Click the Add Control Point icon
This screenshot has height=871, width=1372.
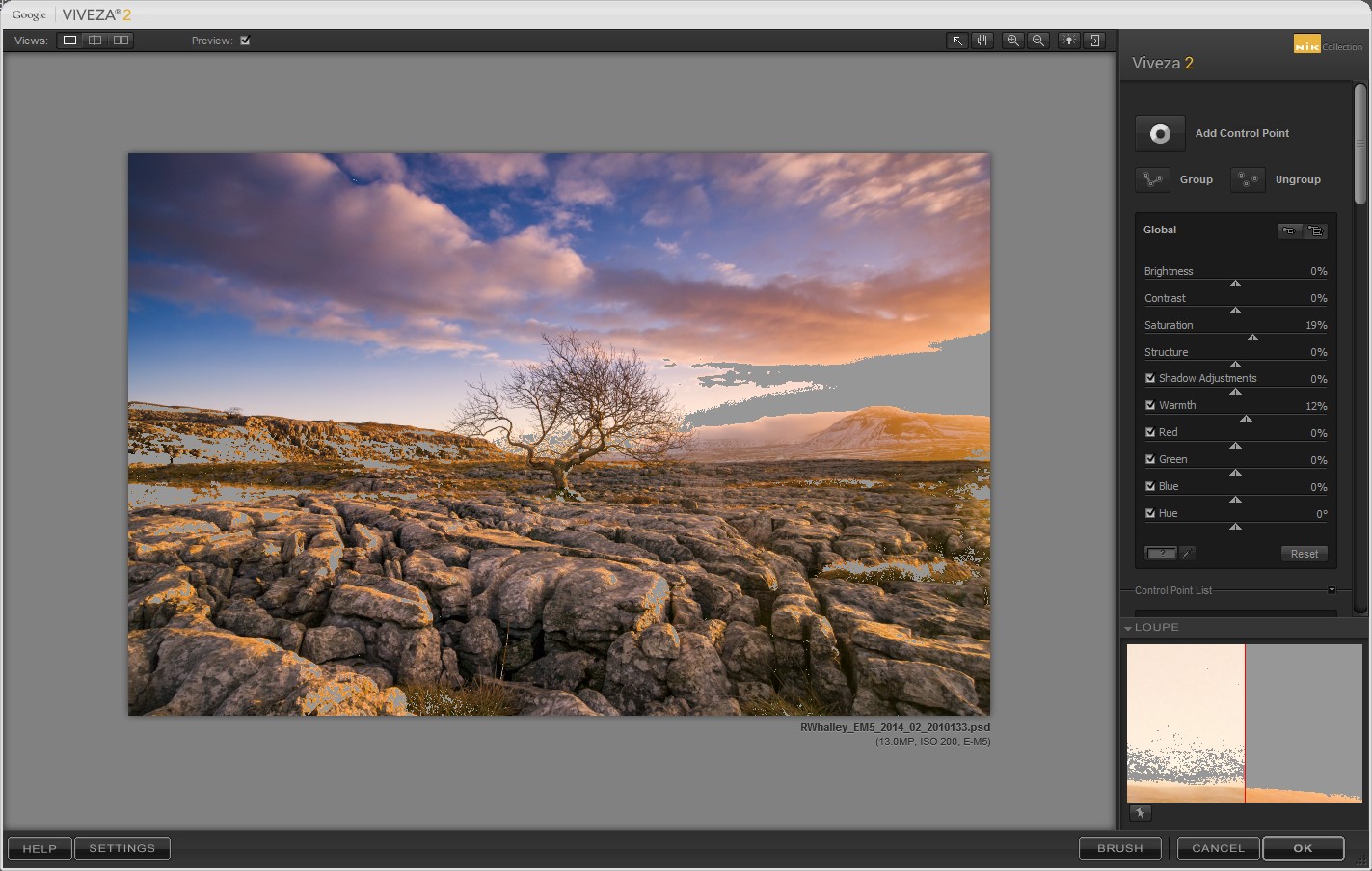tap(1160, 134)
